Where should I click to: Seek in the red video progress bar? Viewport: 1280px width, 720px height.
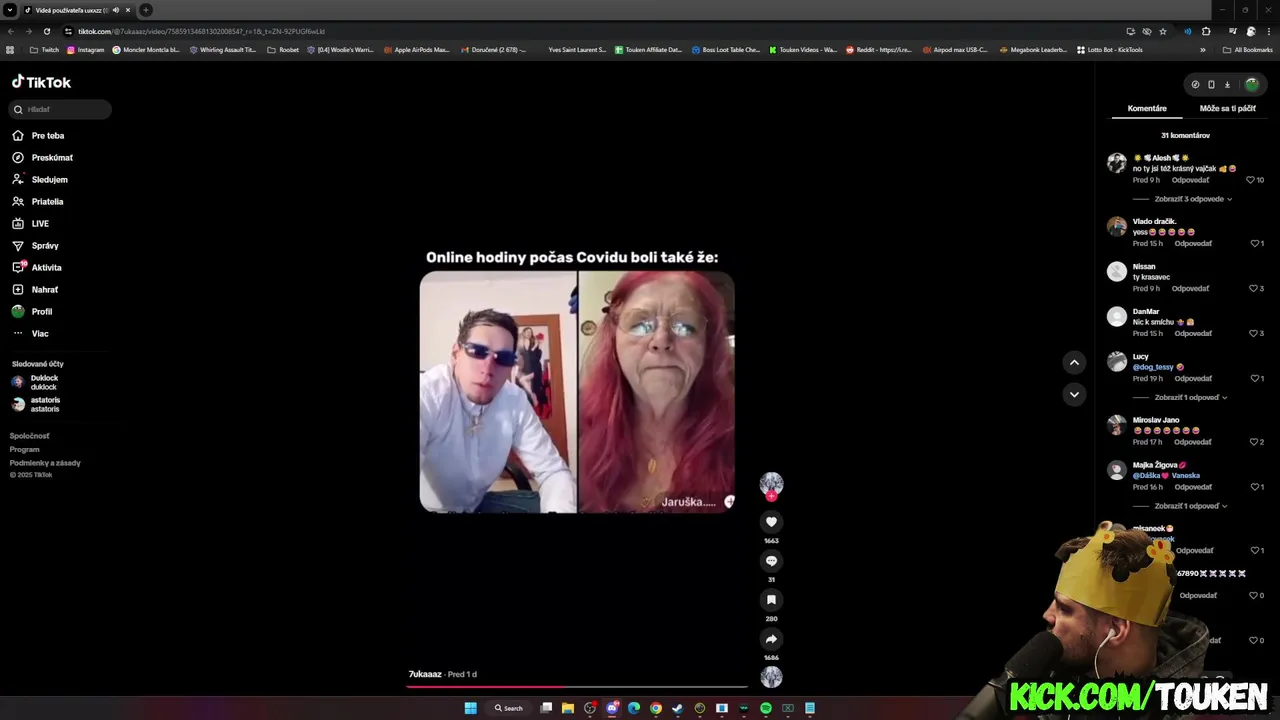click(577, 687)
